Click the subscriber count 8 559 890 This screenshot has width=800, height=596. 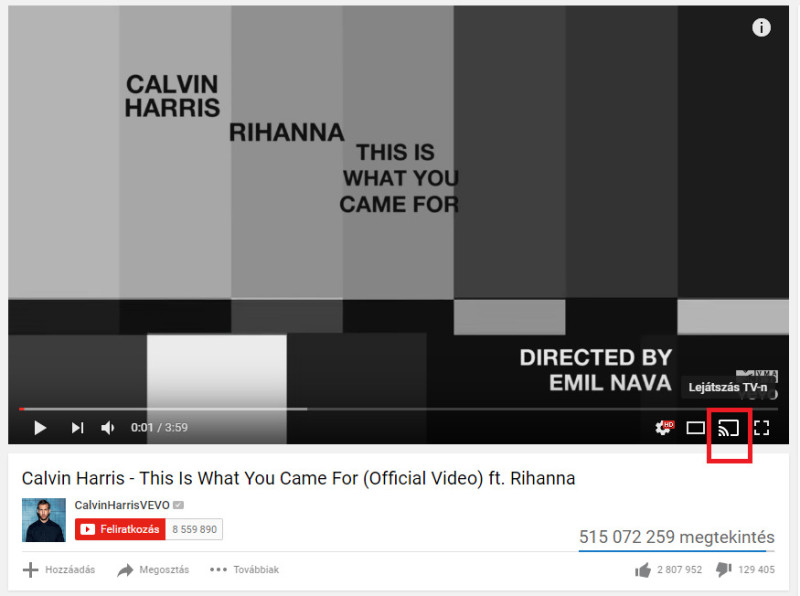coord(194,529)
